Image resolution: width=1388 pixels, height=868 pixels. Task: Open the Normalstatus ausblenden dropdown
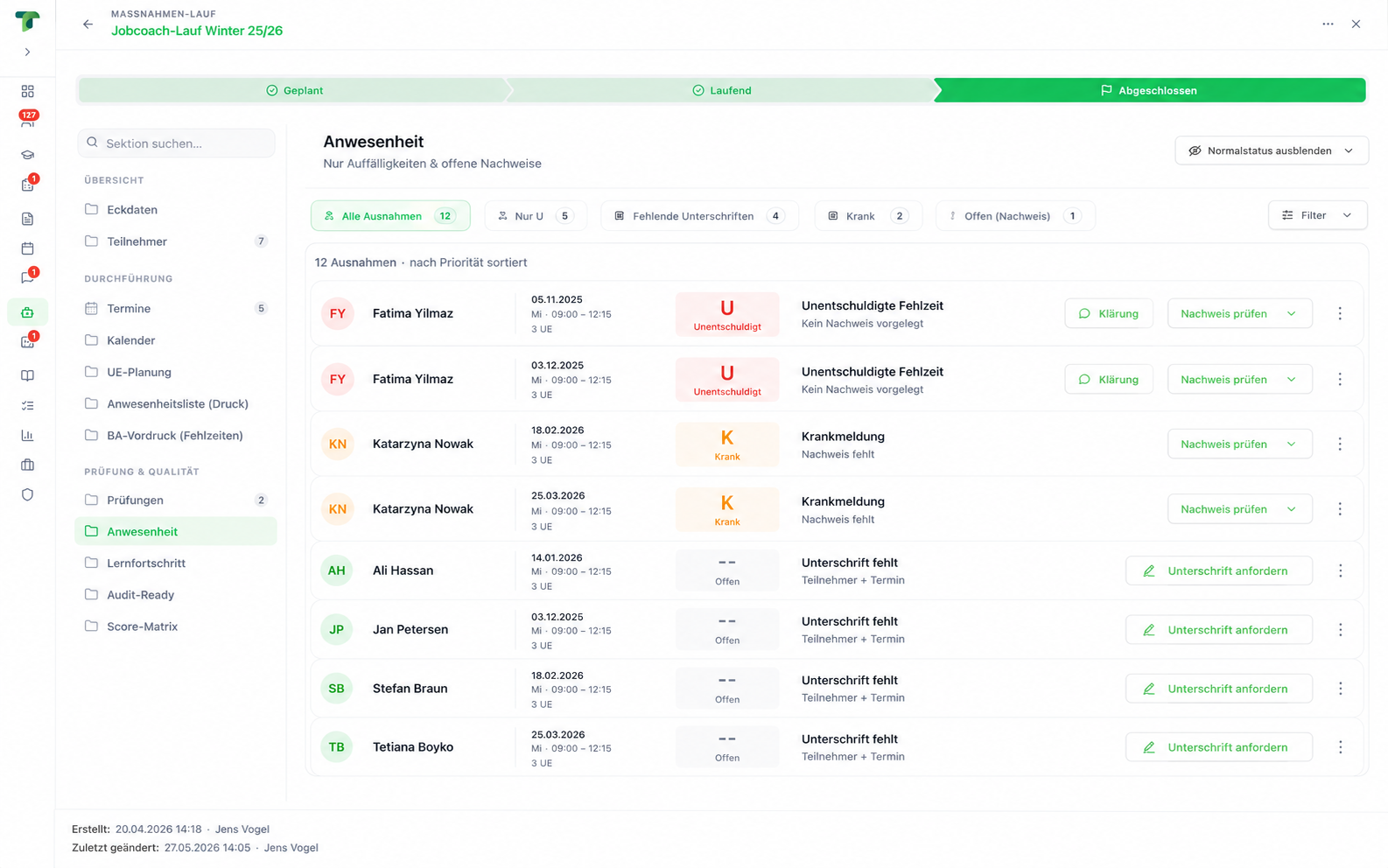[x=1271, y=150]
